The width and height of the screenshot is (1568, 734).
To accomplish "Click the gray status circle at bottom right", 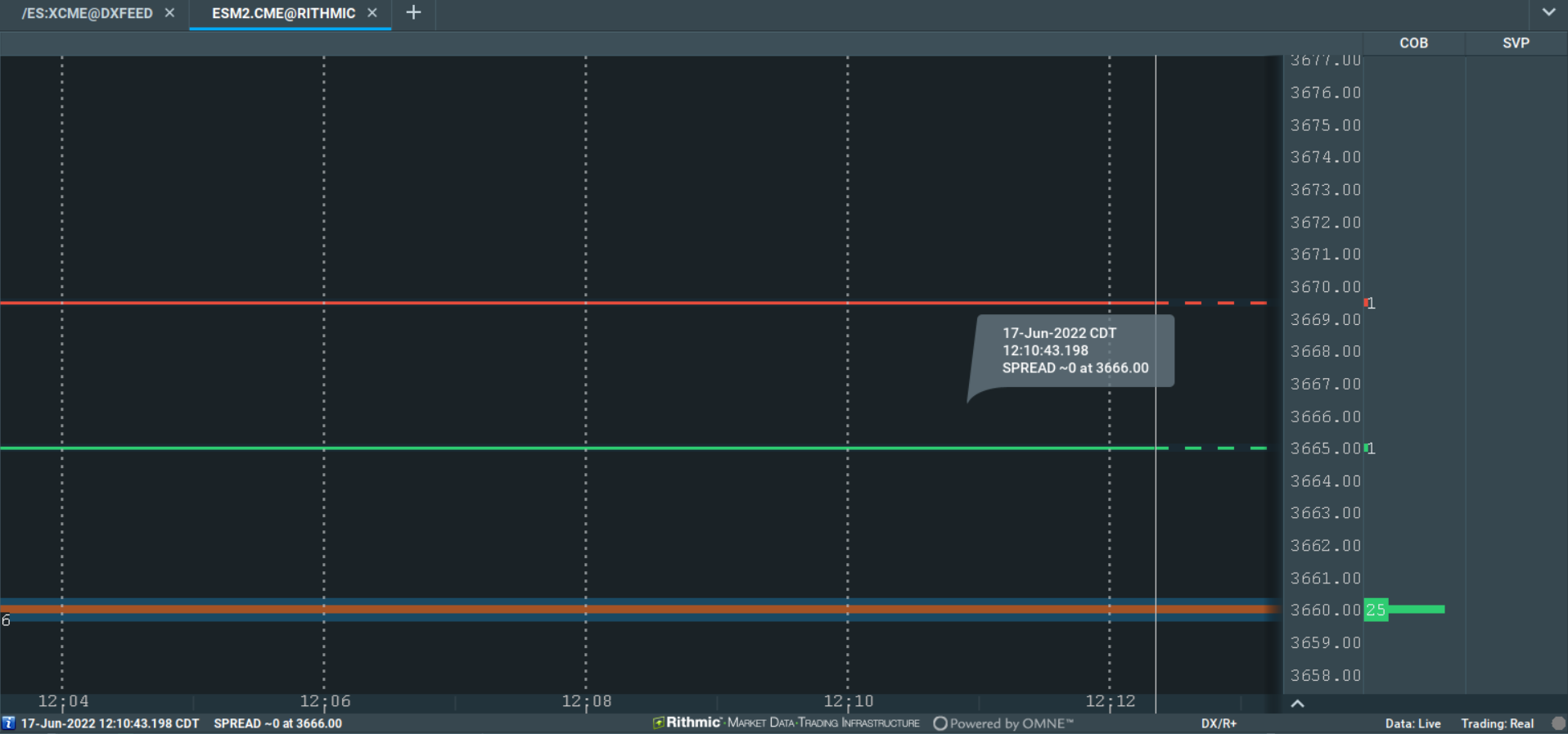I will (1558, 723).
